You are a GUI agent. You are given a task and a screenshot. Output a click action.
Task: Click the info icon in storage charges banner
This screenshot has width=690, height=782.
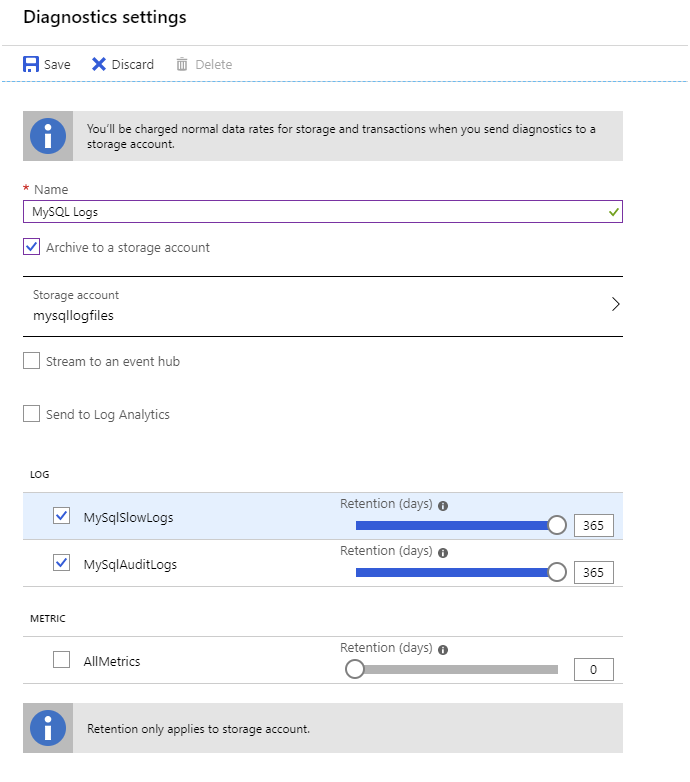click(x=48, y=136)
